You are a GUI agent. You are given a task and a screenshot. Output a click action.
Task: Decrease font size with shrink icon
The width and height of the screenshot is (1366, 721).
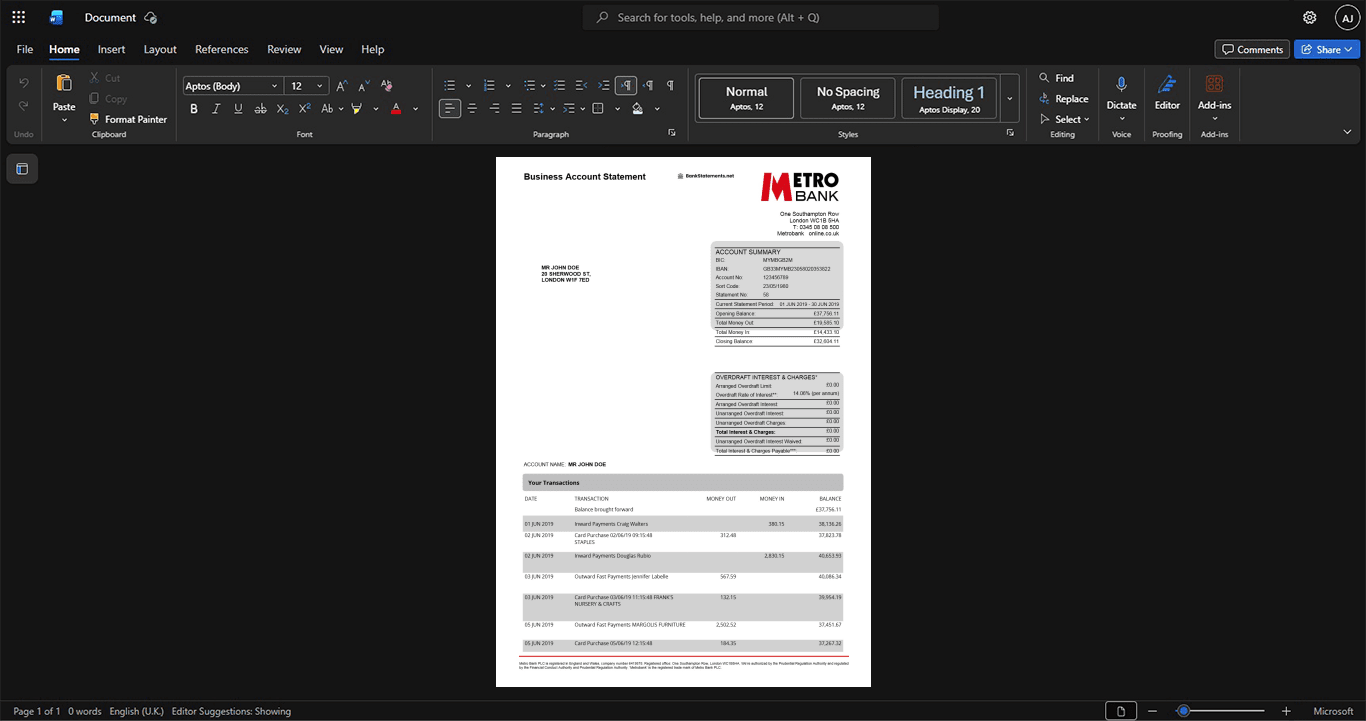pyautogui.click(x=364, y=86)
